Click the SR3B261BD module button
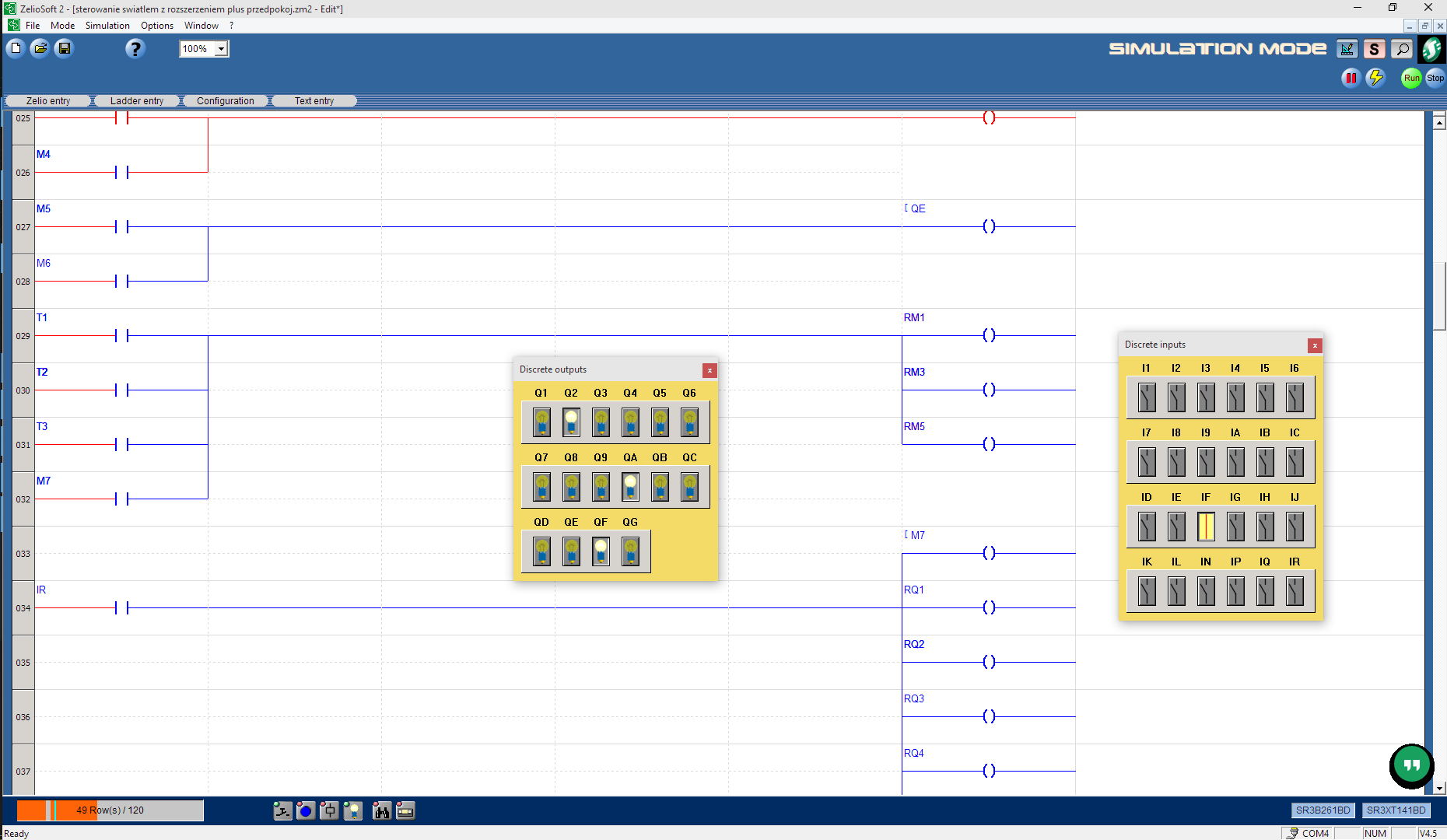This screenshot has width=1447, height=840. coord(1323,810)
